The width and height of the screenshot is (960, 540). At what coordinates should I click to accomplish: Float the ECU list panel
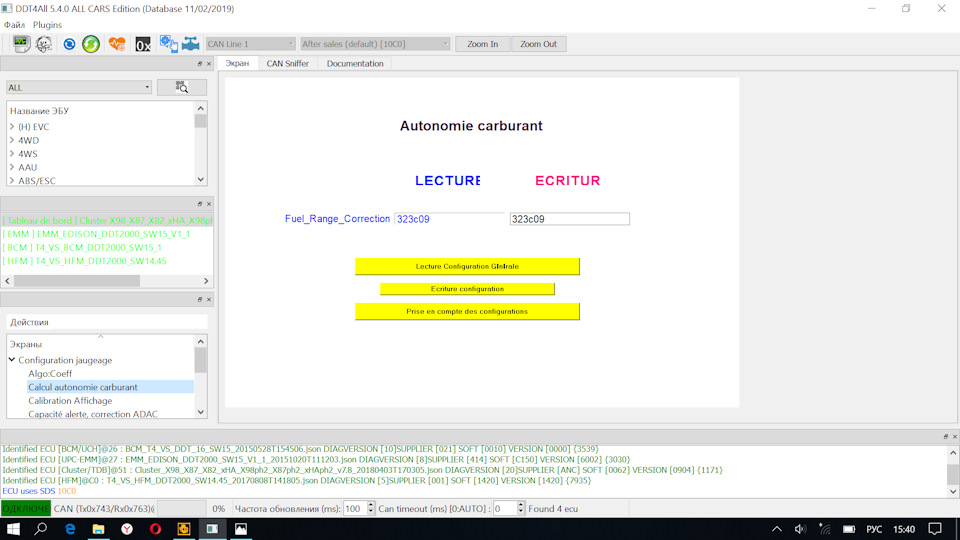(x=200, y=64)
